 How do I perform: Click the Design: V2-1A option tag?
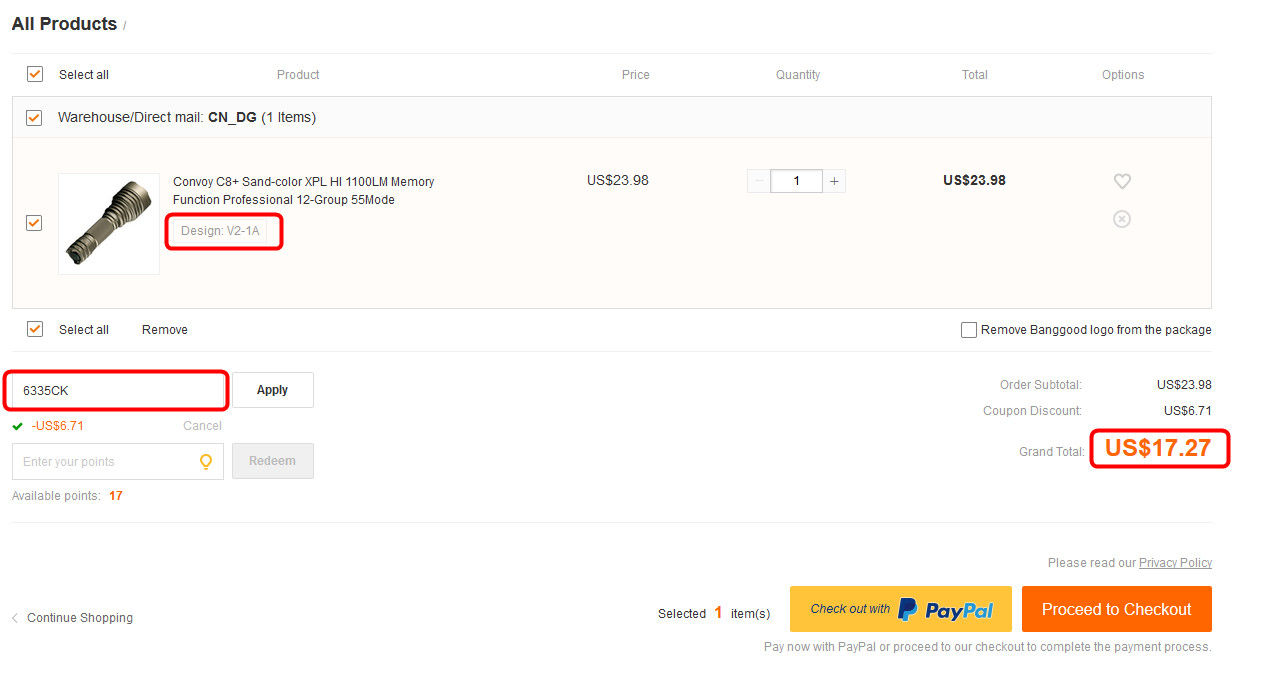coord(220,231)
